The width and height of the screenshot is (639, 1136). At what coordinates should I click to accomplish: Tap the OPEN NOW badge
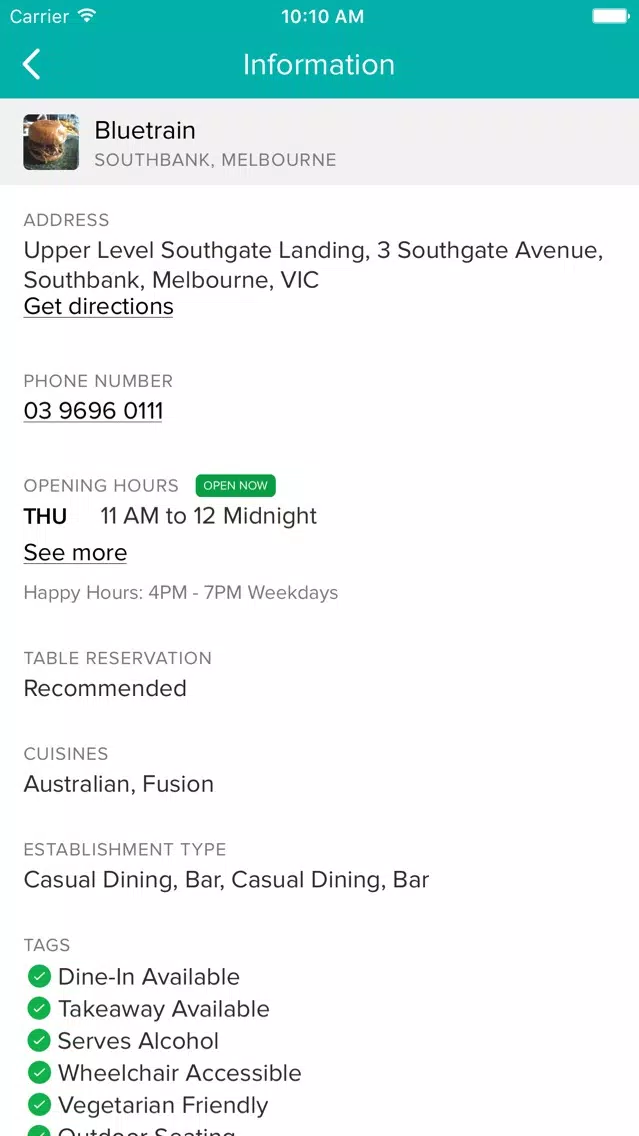click(235, 485)
